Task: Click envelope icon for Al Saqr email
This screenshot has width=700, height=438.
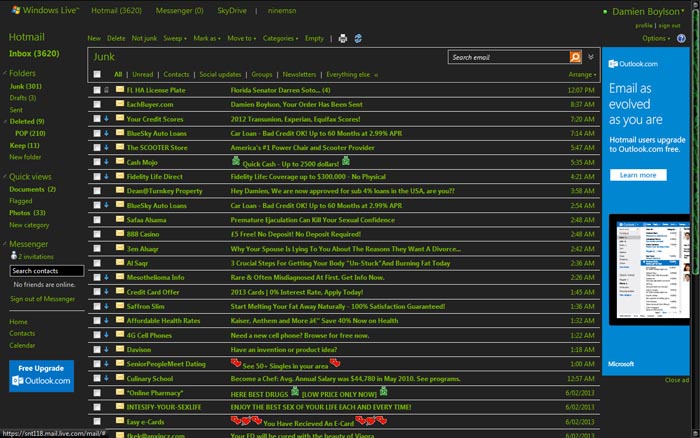Action: (x=120, y=262)
